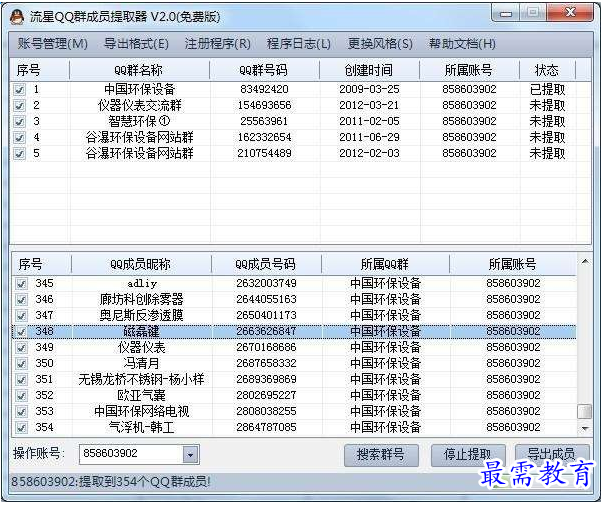
Task: Sort members by QQ成员昵称 column header
Action: coord(141,264)
